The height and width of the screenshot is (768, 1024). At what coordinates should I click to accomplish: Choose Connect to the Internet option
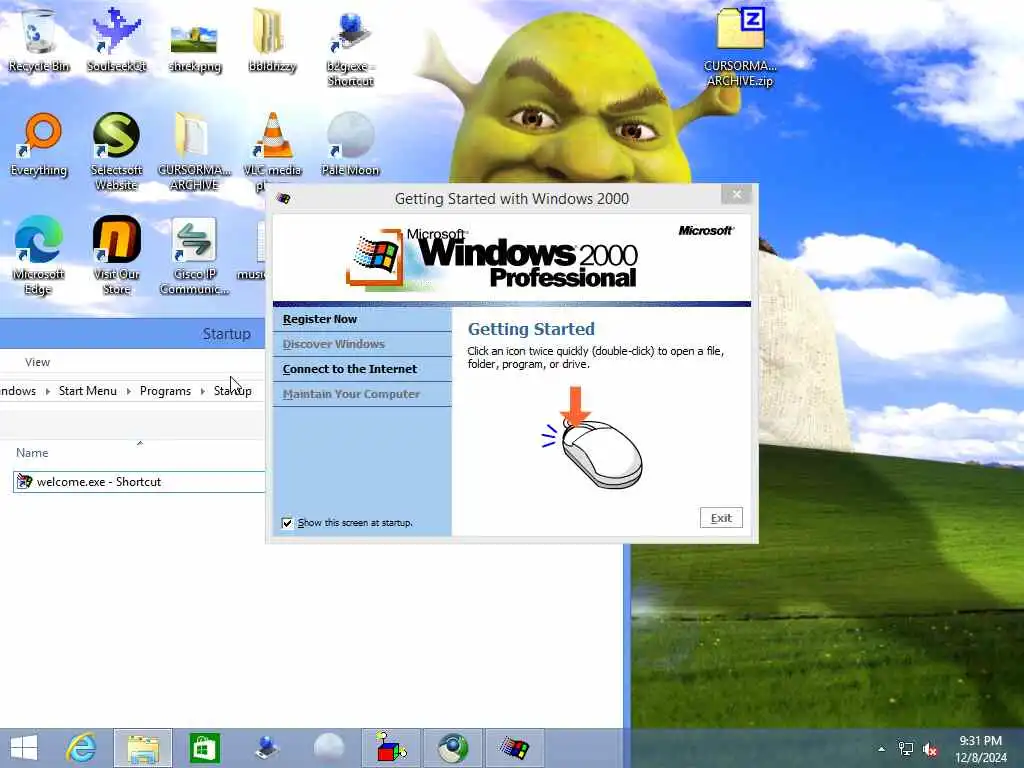tap(362, 369)
